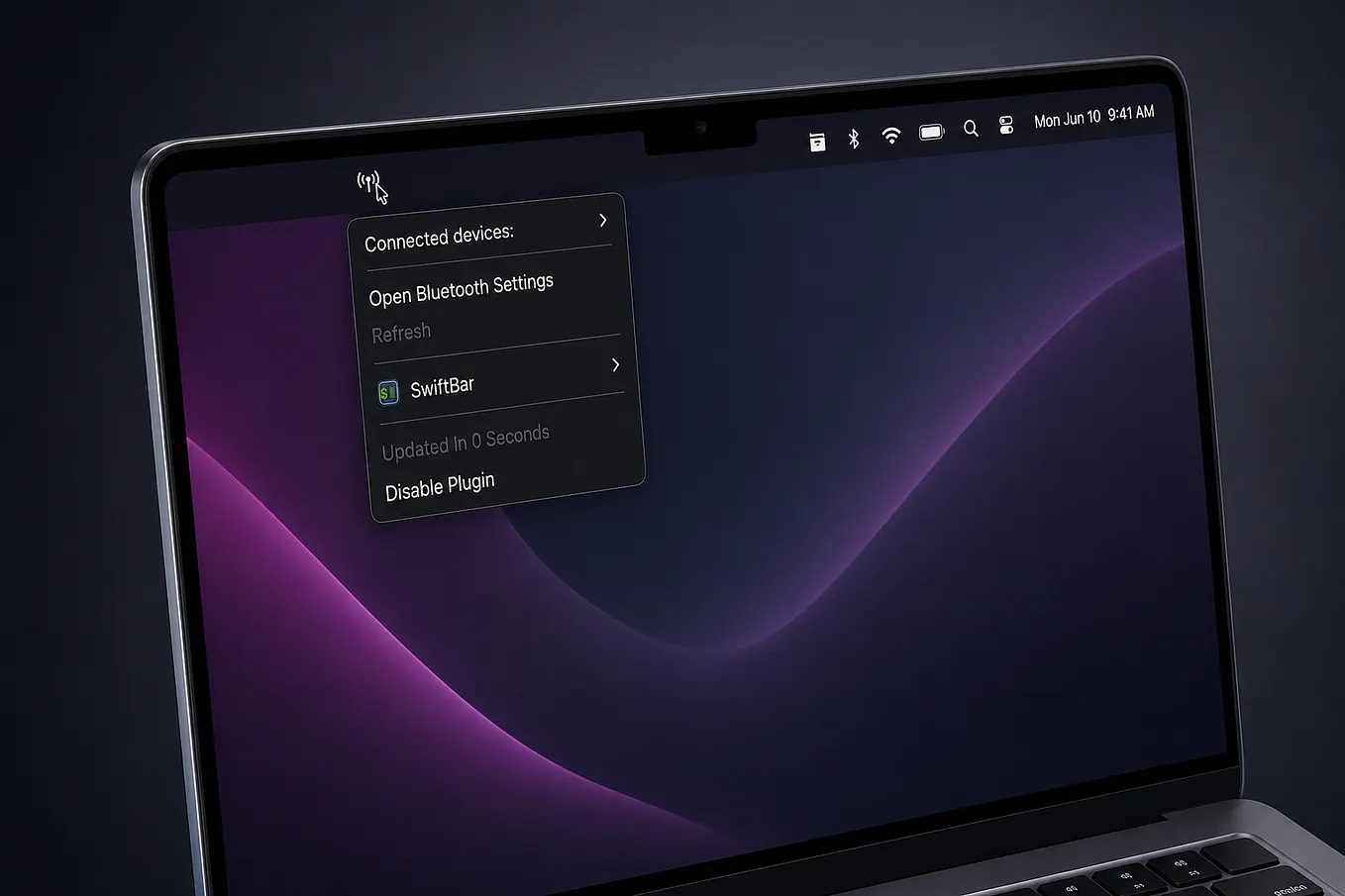Click the Bluetooth icon in the menu bar
The image size is (1345, 896).
(854, 139)
